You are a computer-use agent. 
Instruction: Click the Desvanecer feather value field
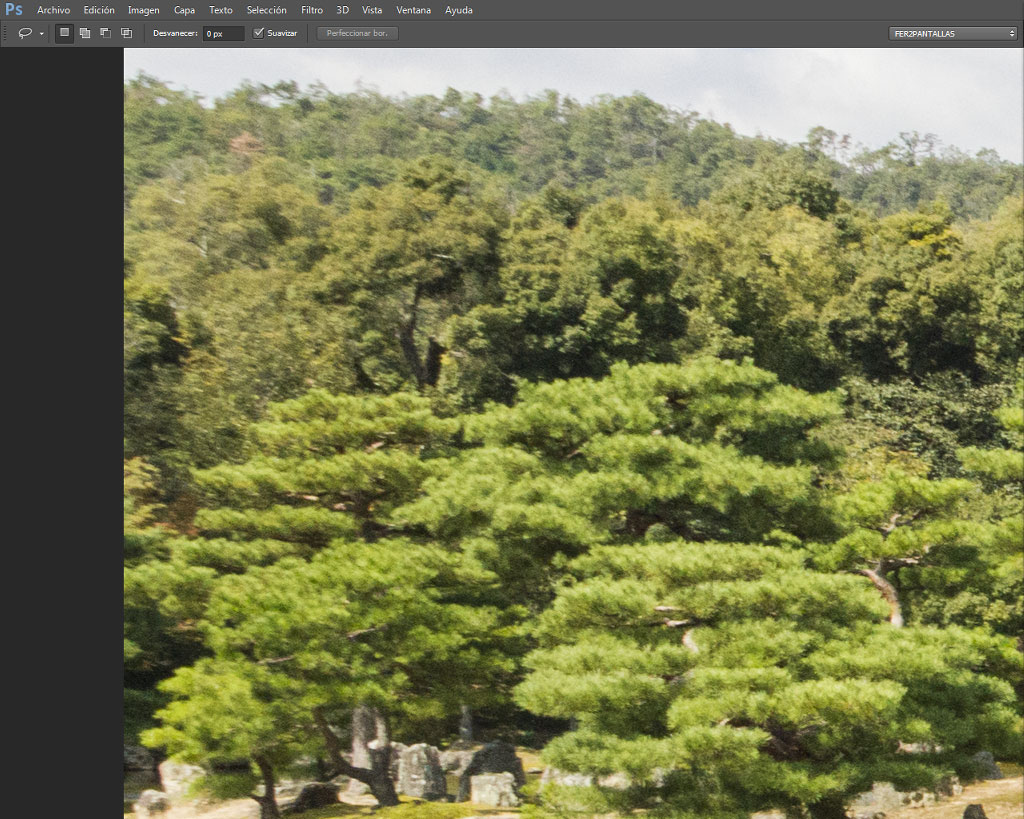click(223, 33)
